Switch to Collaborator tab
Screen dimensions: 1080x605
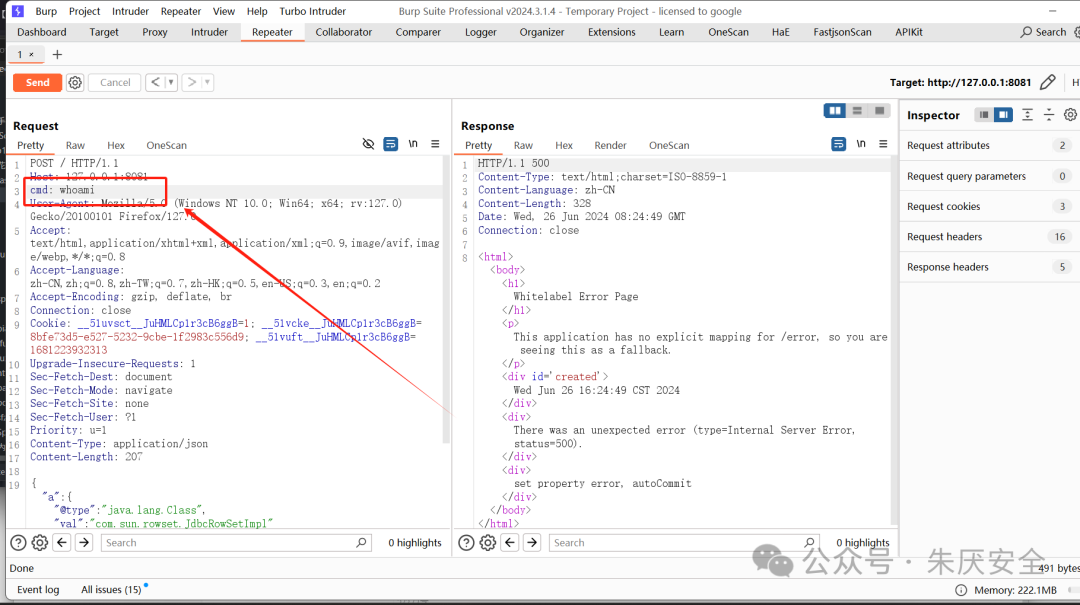pyautogui.click(x=344, y=32)
